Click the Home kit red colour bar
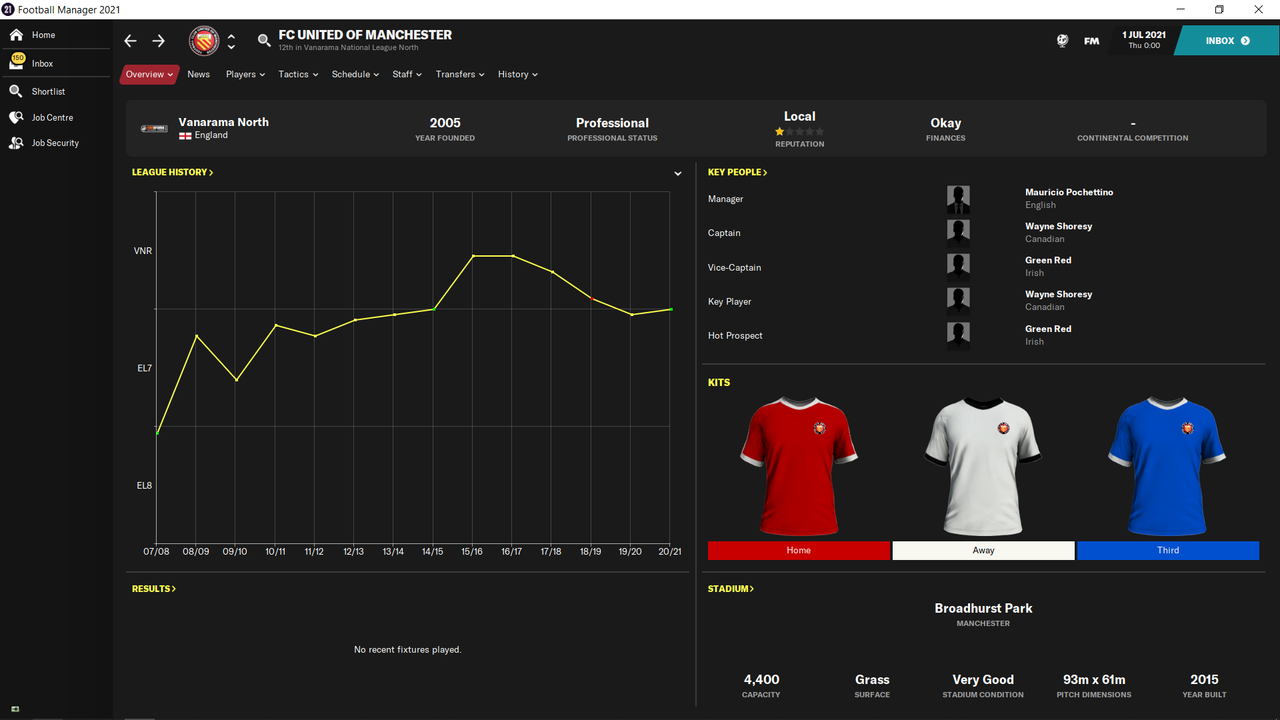Image resolution: width=1280 pixels, height=720 pixels. coord(798,550)
